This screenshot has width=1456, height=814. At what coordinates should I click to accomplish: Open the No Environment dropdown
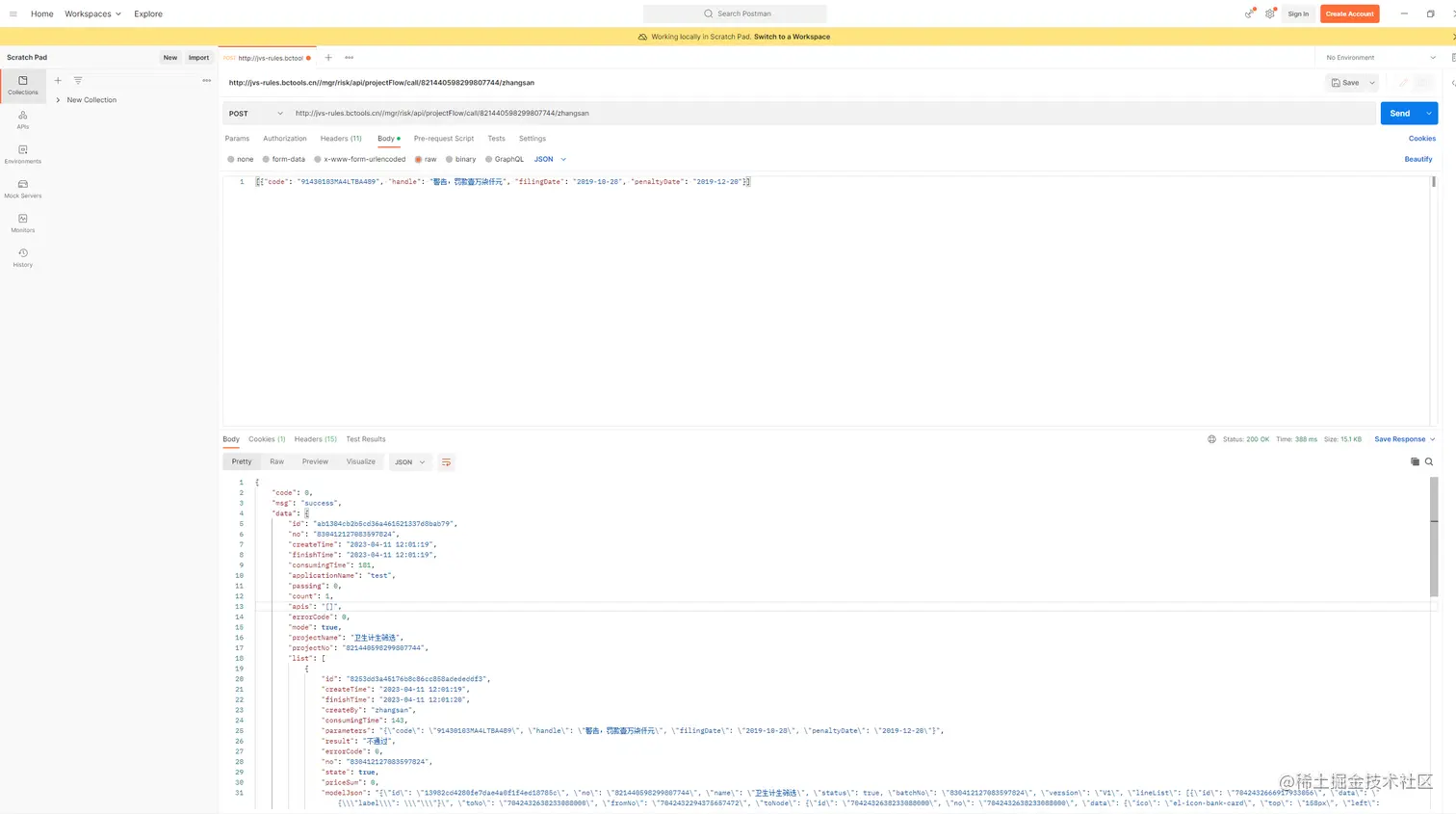click(x=1380, y=58)
